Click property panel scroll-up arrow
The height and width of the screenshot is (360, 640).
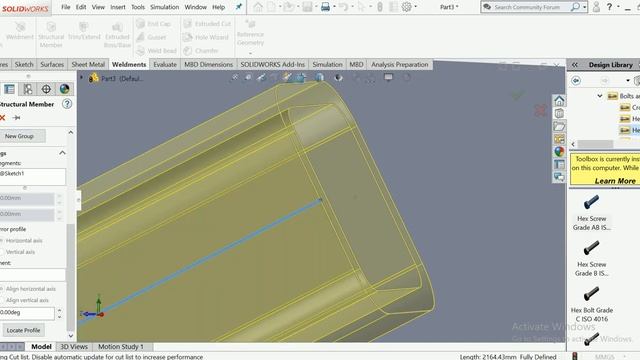pyautogui.click(x=71, y=133)
